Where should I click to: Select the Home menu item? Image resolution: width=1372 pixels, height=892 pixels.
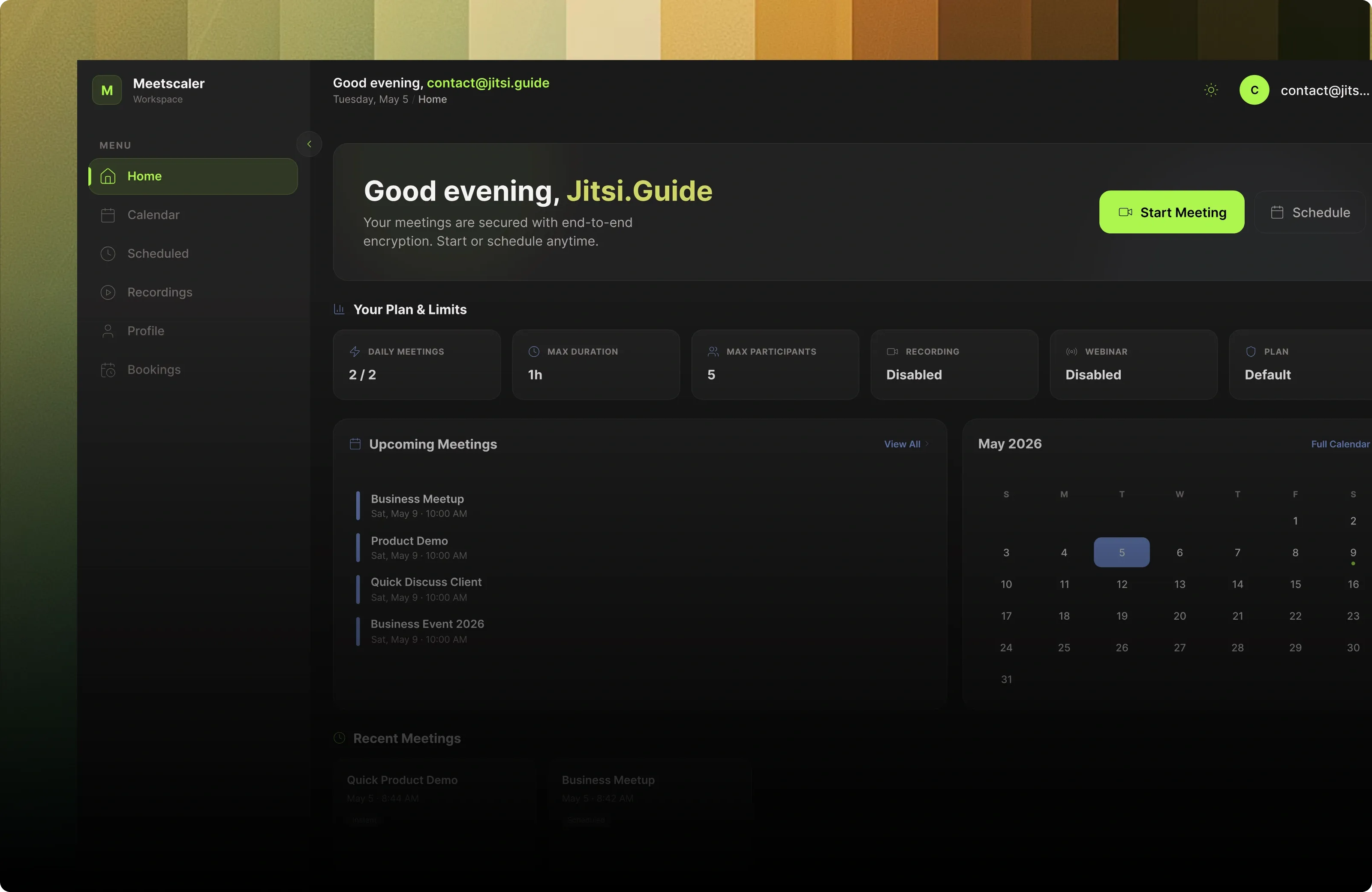[x=193, y=176]
